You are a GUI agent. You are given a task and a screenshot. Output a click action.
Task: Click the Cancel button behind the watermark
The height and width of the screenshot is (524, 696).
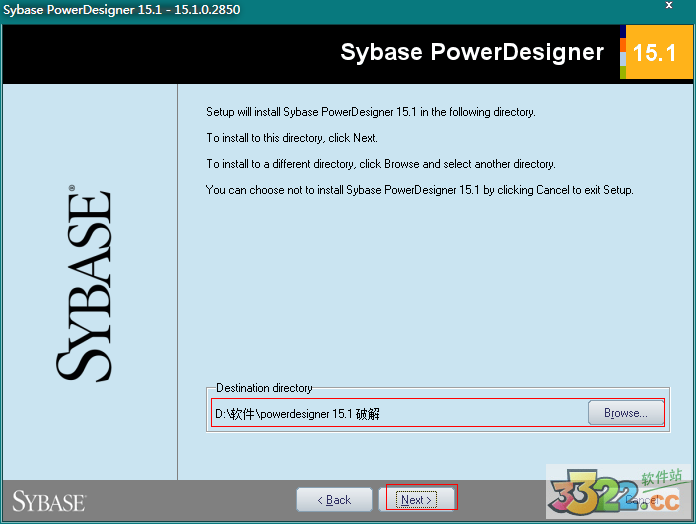(x=642, y=500)
